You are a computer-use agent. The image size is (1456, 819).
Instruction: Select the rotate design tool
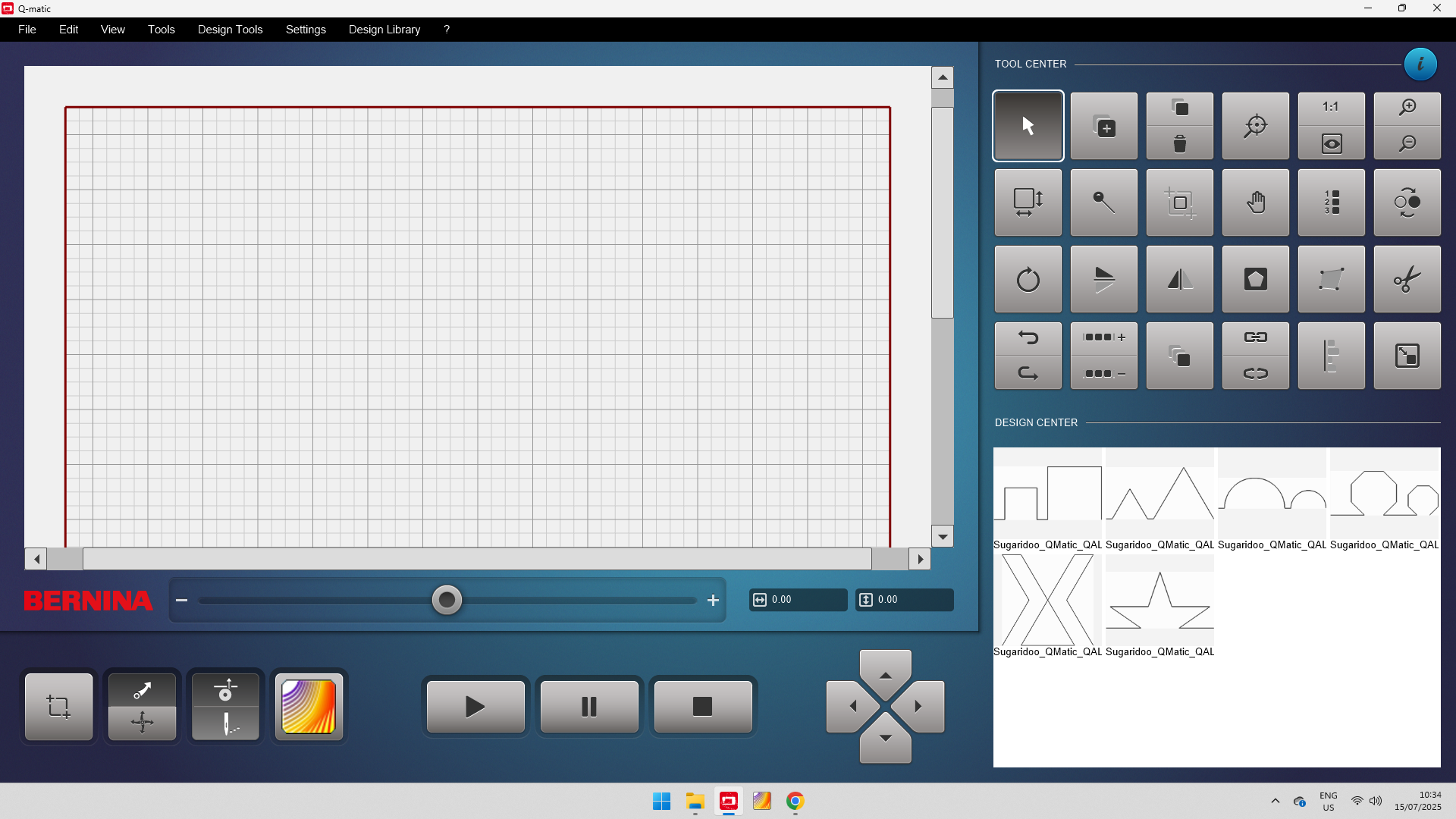tap(1028, 279)
